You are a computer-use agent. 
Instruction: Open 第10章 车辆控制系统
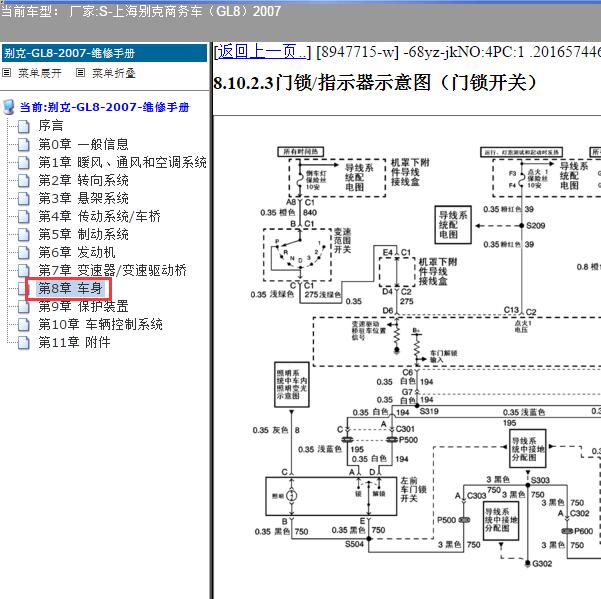click(x=100, y=324)
